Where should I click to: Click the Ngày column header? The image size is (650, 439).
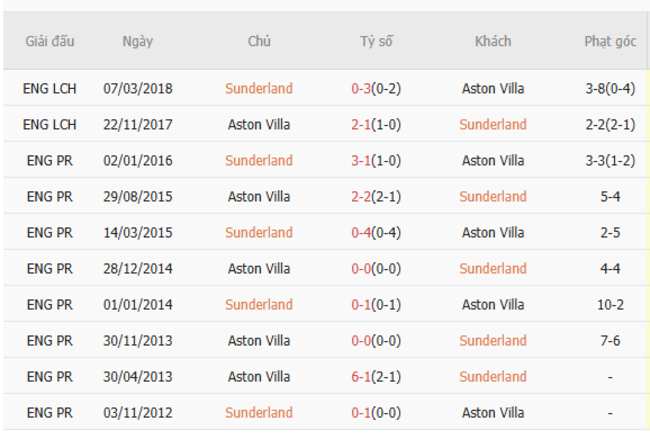138,41
